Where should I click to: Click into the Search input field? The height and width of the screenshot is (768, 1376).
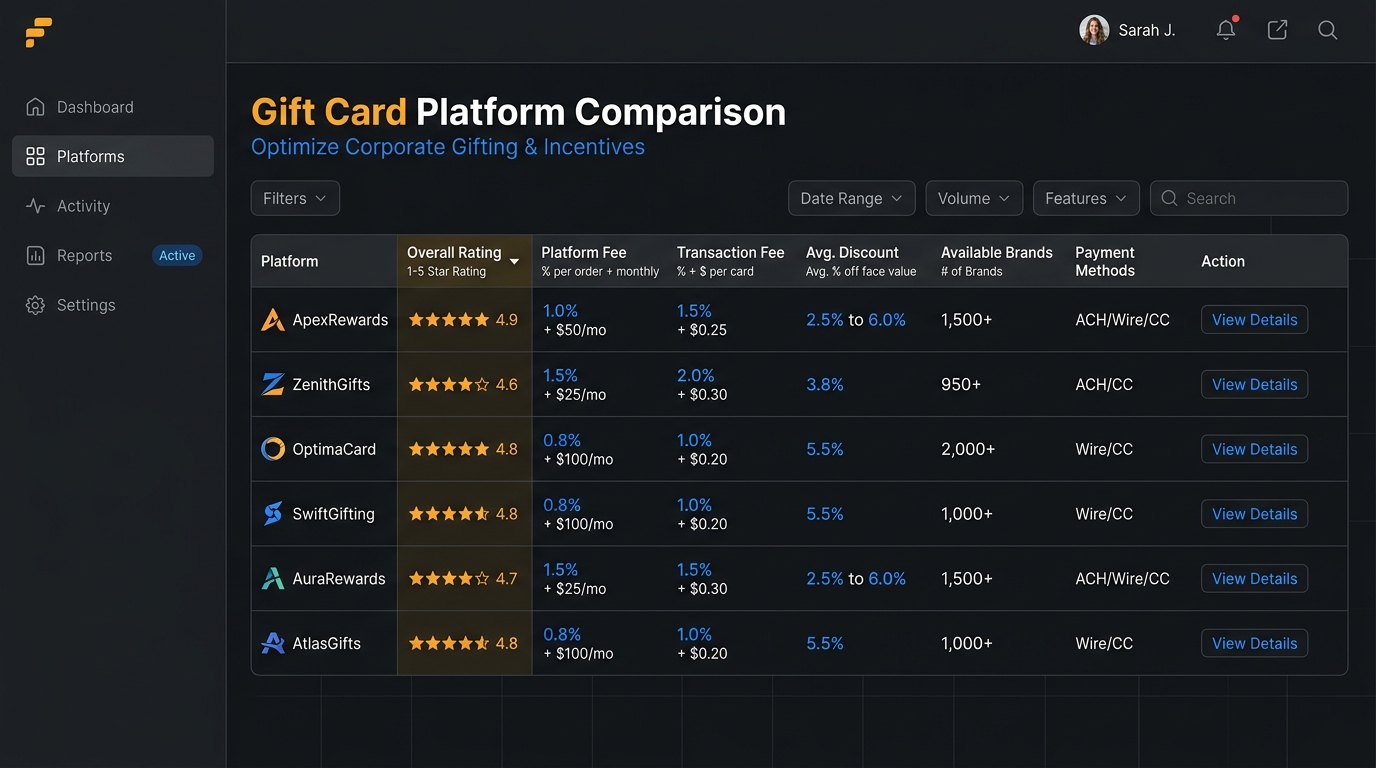1249,198
